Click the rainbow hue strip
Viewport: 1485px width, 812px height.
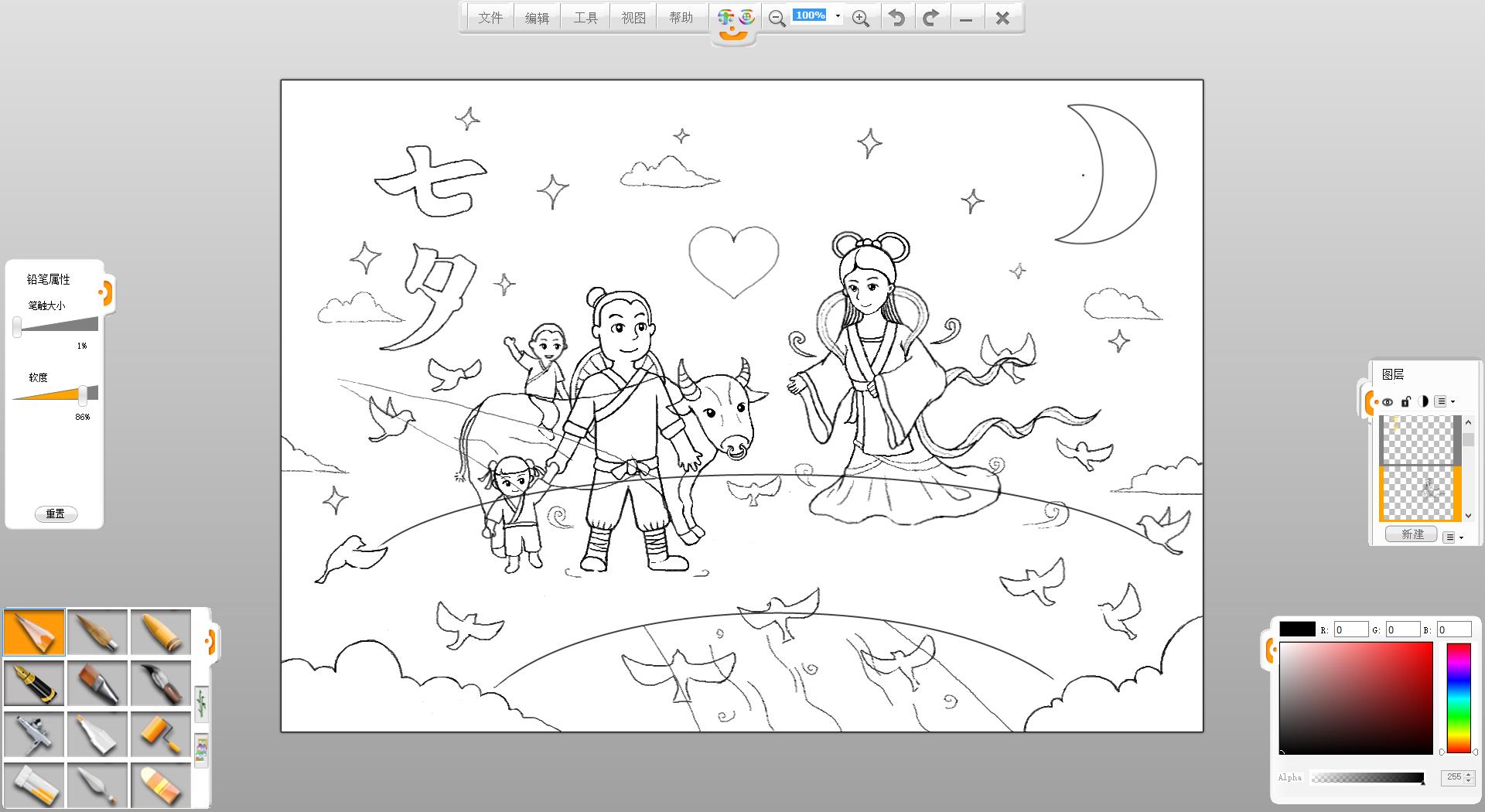(1458, 698)
